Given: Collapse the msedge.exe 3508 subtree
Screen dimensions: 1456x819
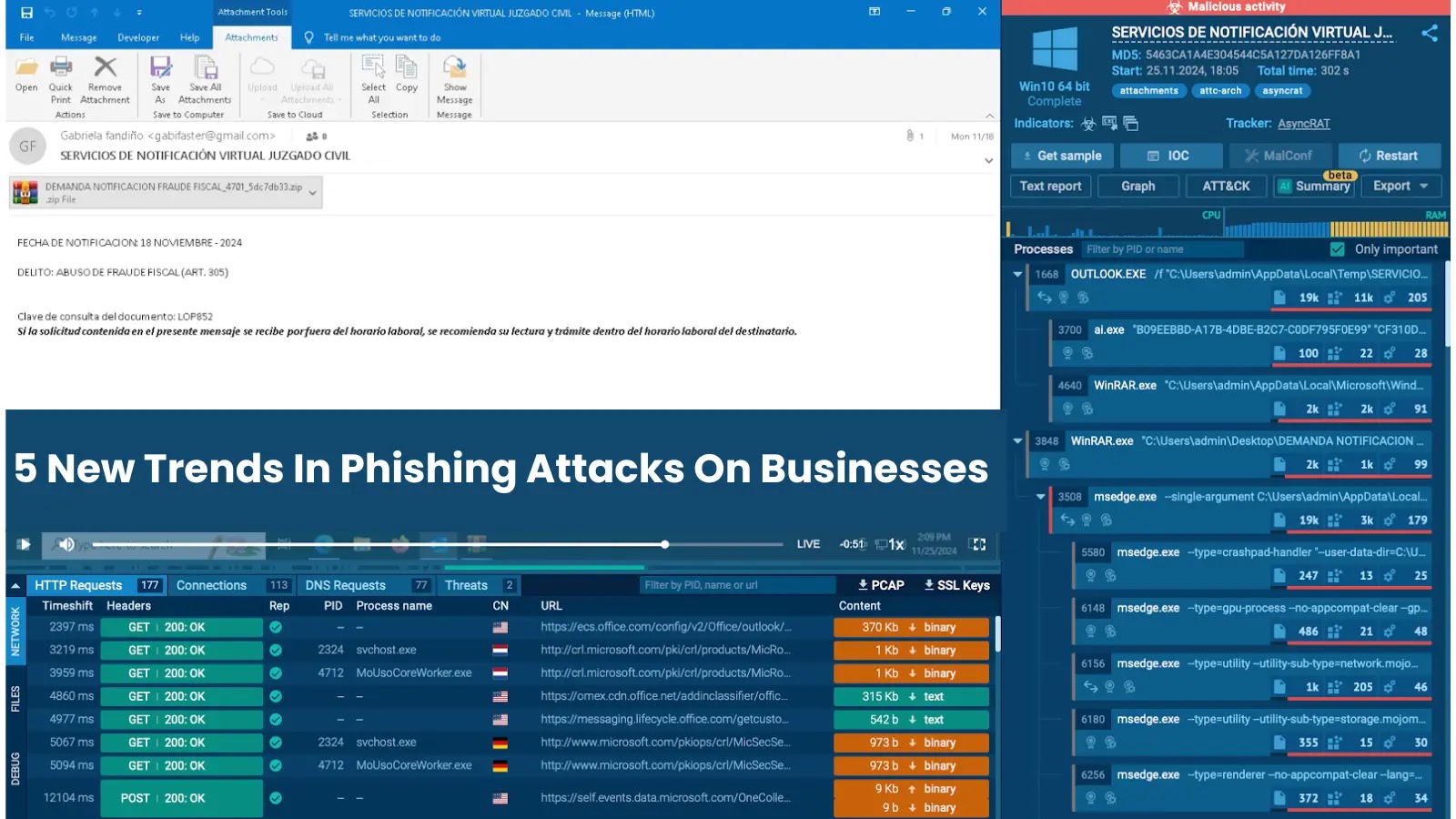Looking at the screenshot, I should (1040, 497).
